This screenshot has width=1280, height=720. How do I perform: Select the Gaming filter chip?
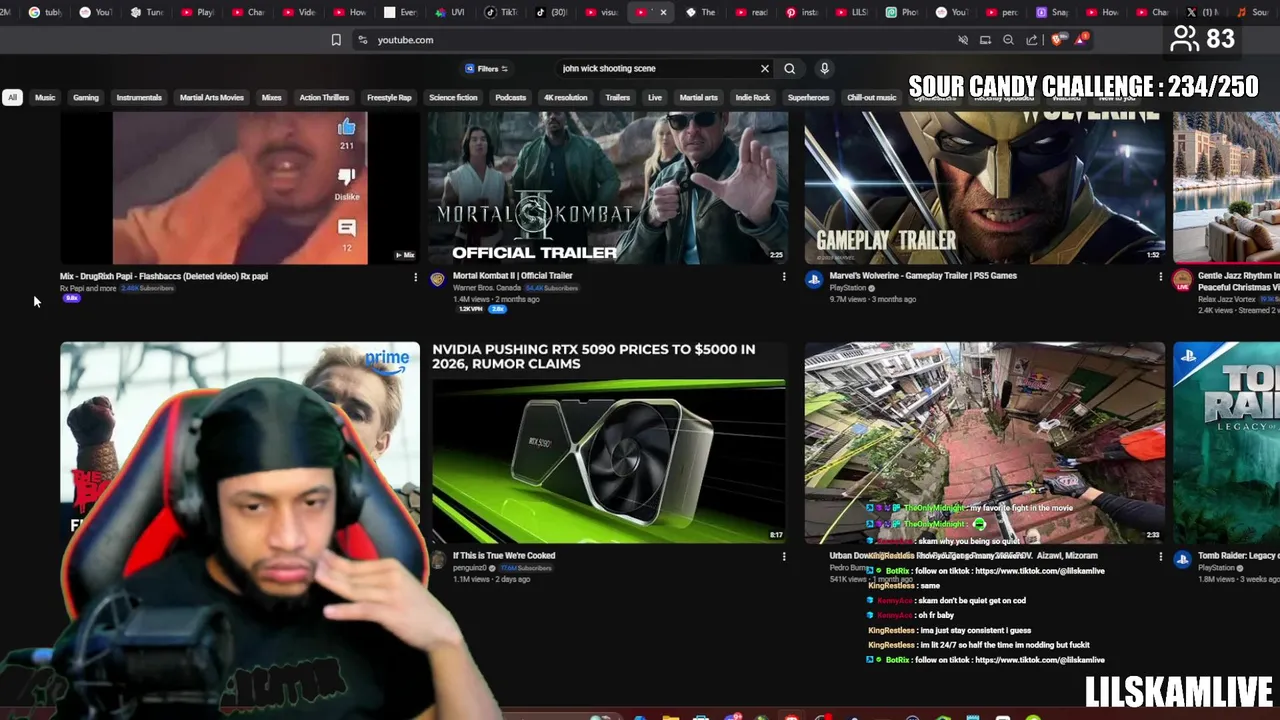pos(86,97)
